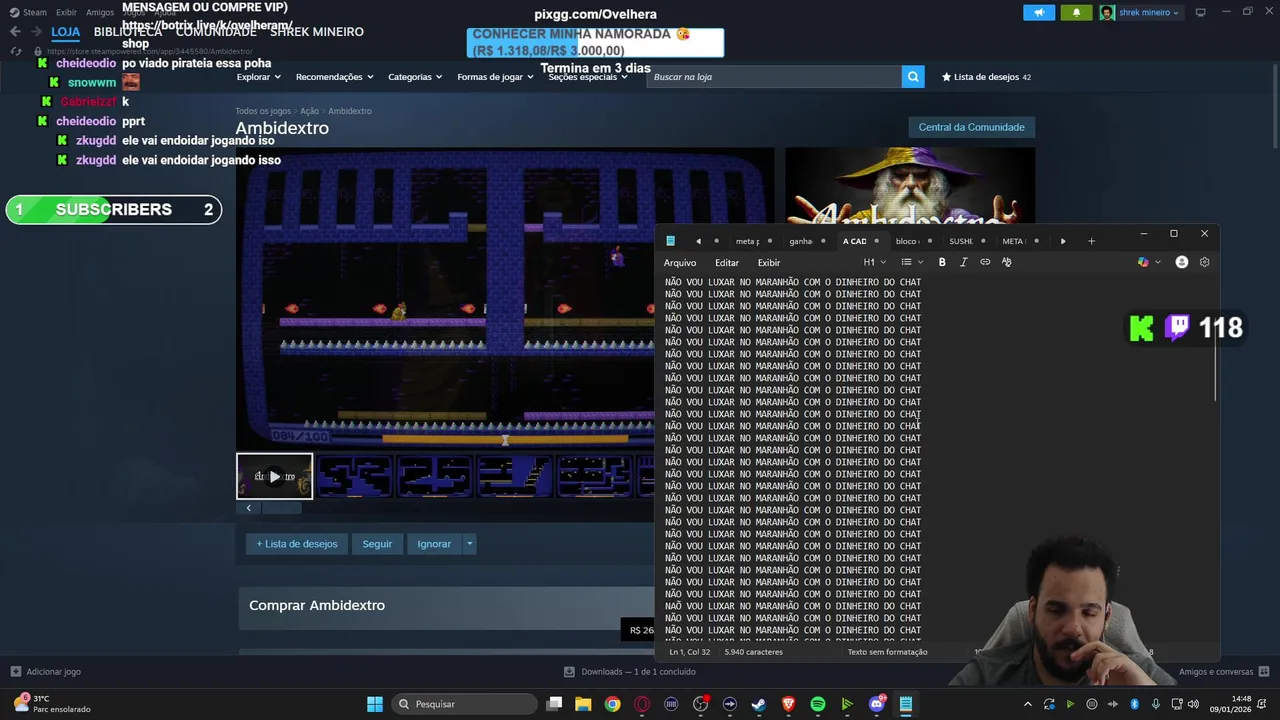Open Notepad settings gear
This screenshot has width=1280, height=720.
[x=1204, y=262]
